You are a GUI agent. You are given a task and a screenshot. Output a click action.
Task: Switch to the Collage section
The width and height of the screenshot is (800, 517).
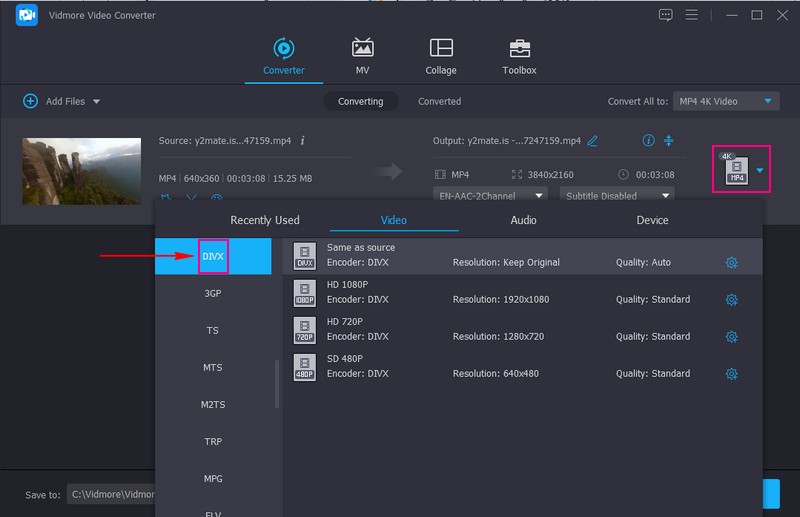point(440,57)
